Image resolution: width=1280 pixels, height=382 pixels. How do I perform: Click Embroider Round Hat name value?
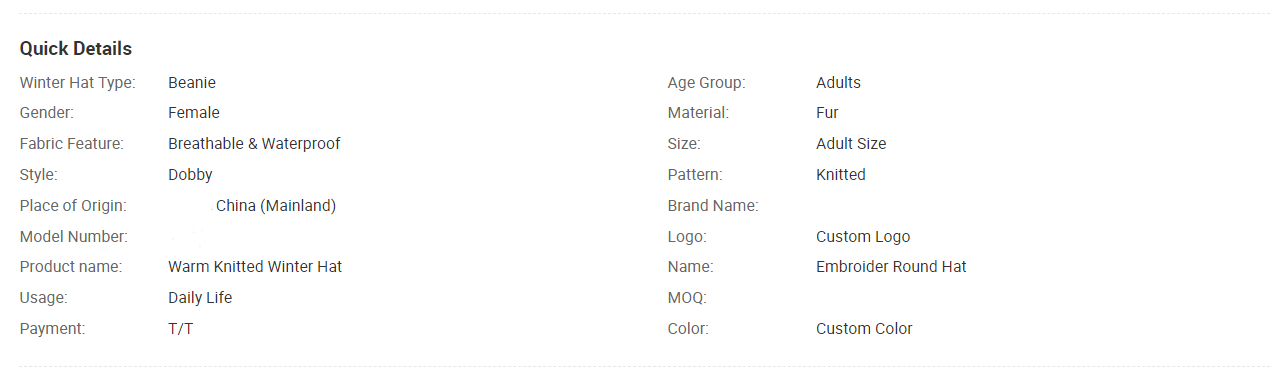click(891, 267)
